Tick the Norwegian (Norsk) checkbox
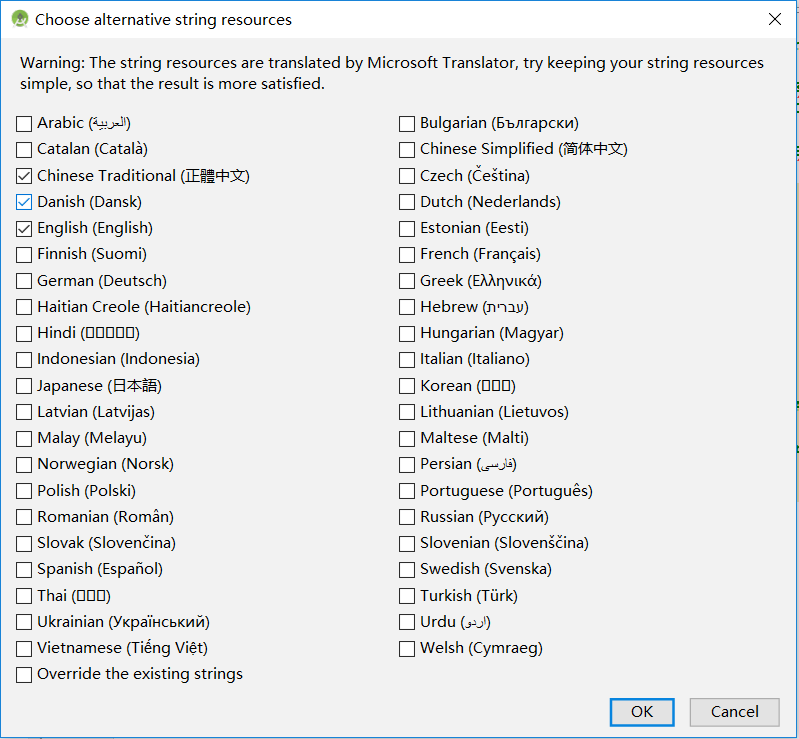 pos(24,465)
